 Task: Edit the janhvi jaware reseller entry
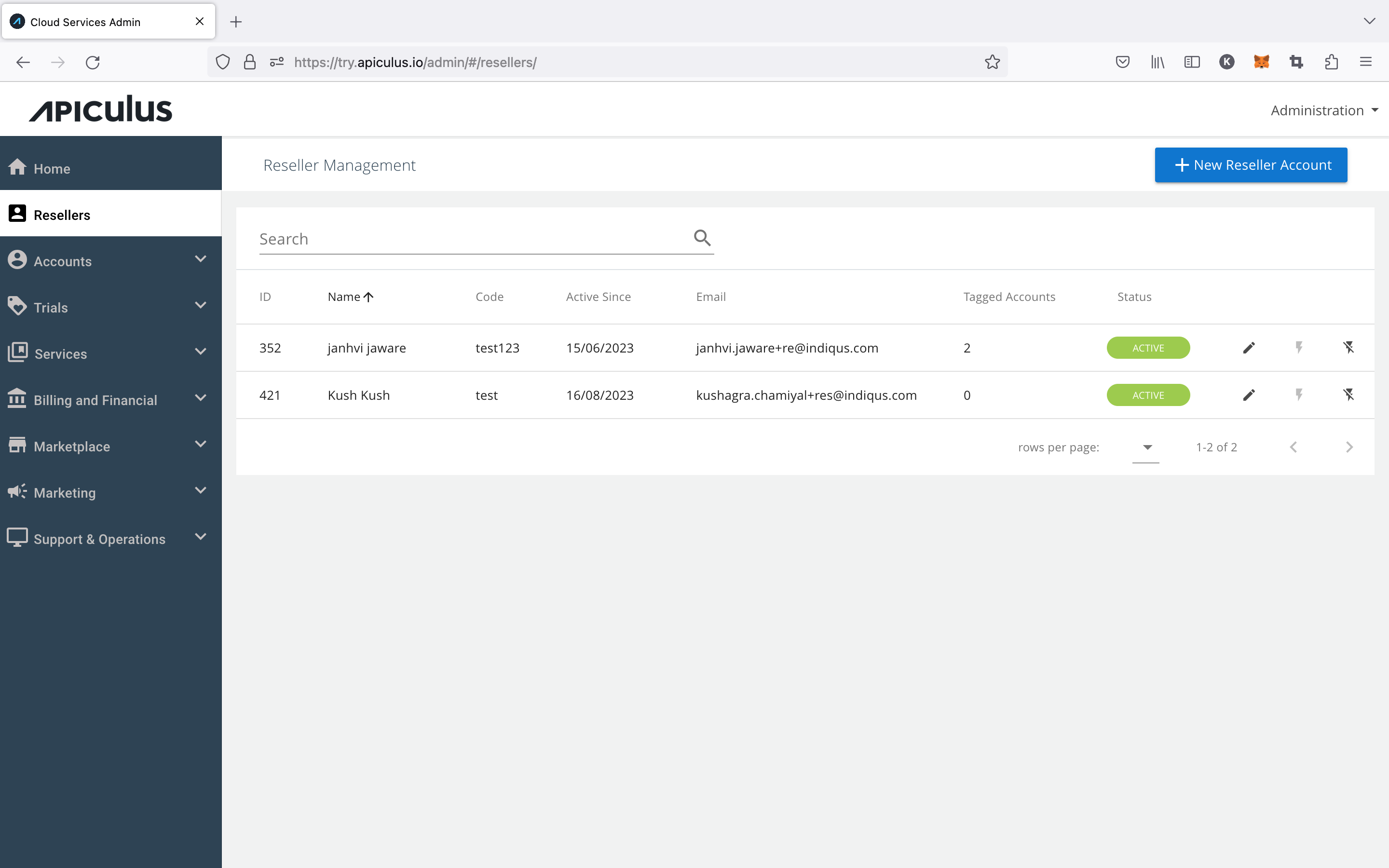pyautogui.click(x=1249, y=347)
